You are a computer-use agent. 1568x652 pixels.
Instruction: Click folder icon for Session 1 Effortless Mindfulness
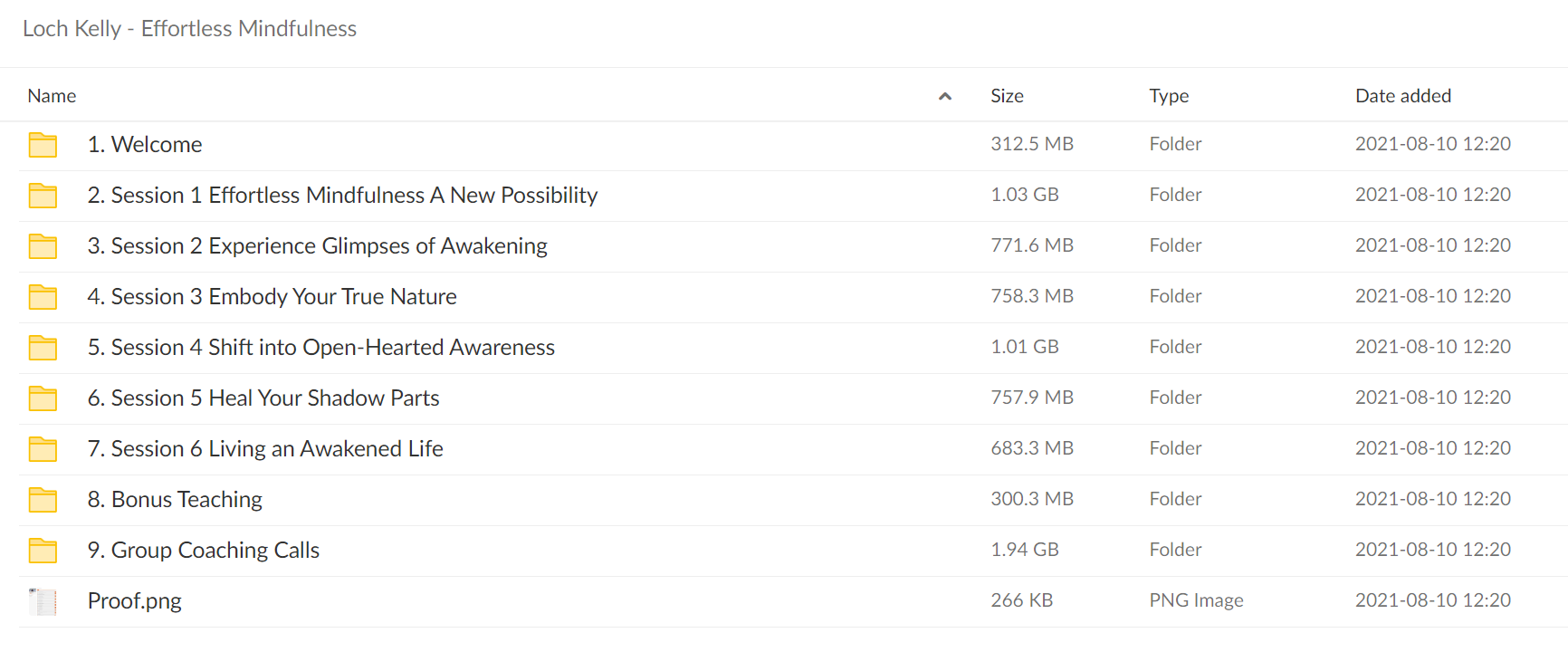coord(43,196)
